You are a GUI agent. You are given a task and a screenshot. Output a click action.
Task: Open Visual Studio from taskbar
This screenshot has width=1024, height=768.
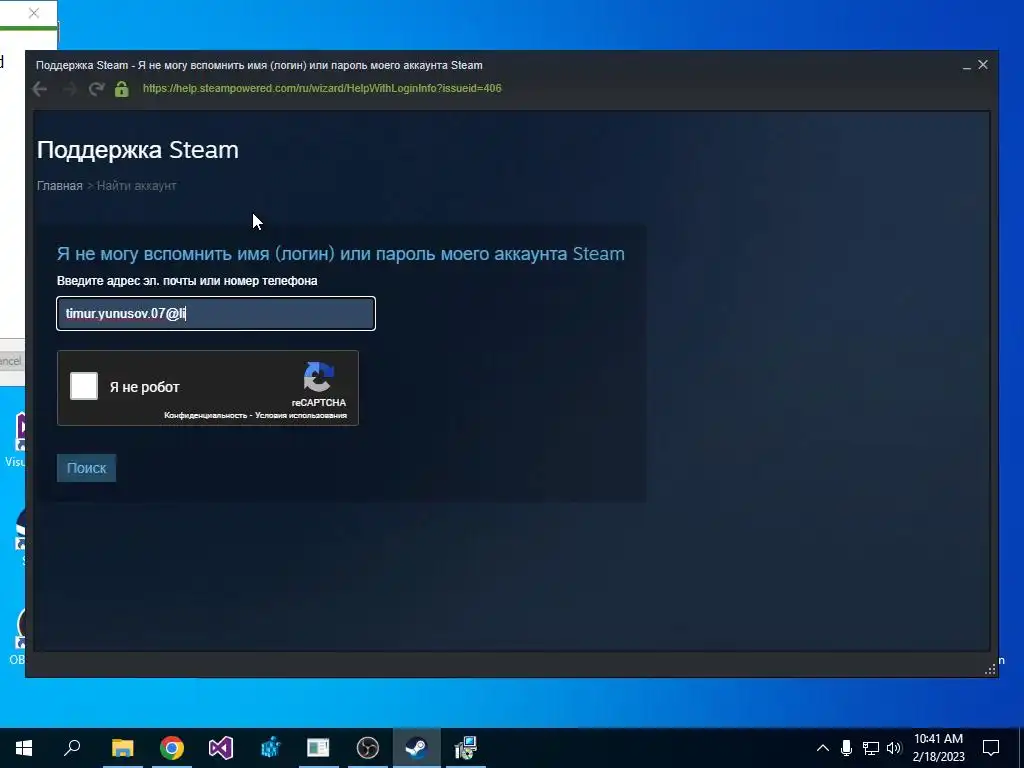[221, 748]
